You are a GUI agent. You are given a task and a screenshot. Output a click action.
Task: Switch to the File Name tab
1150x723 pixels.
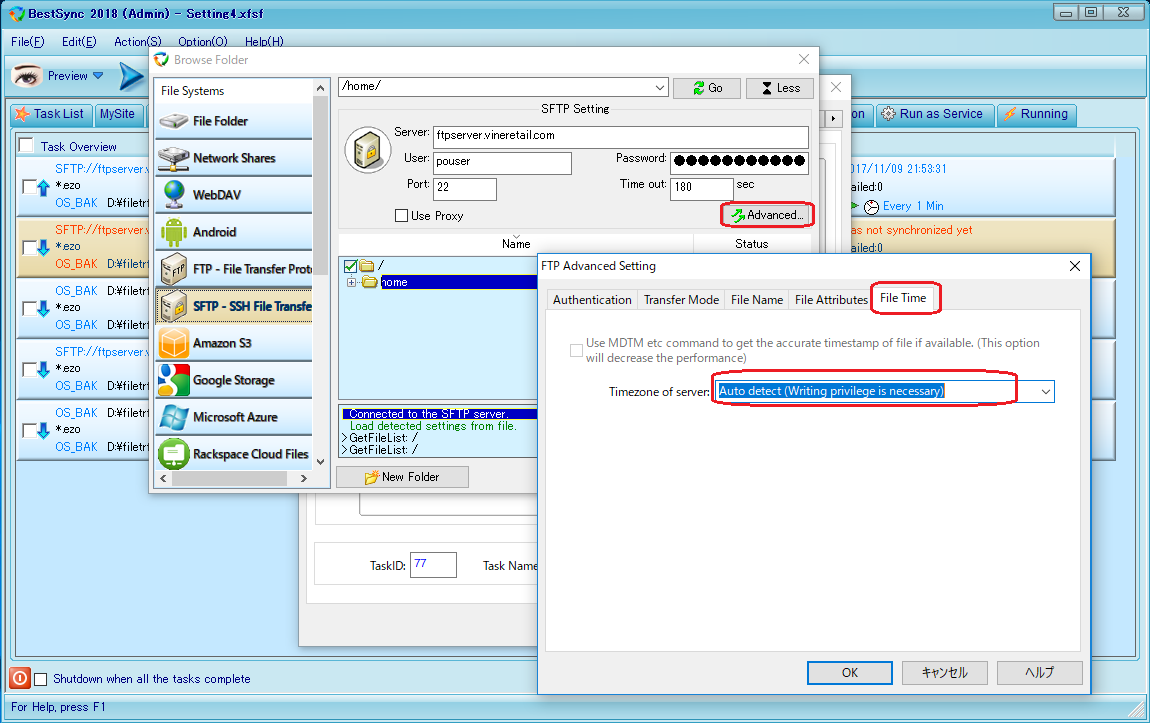pyautogui.click(x=757, y=300)
